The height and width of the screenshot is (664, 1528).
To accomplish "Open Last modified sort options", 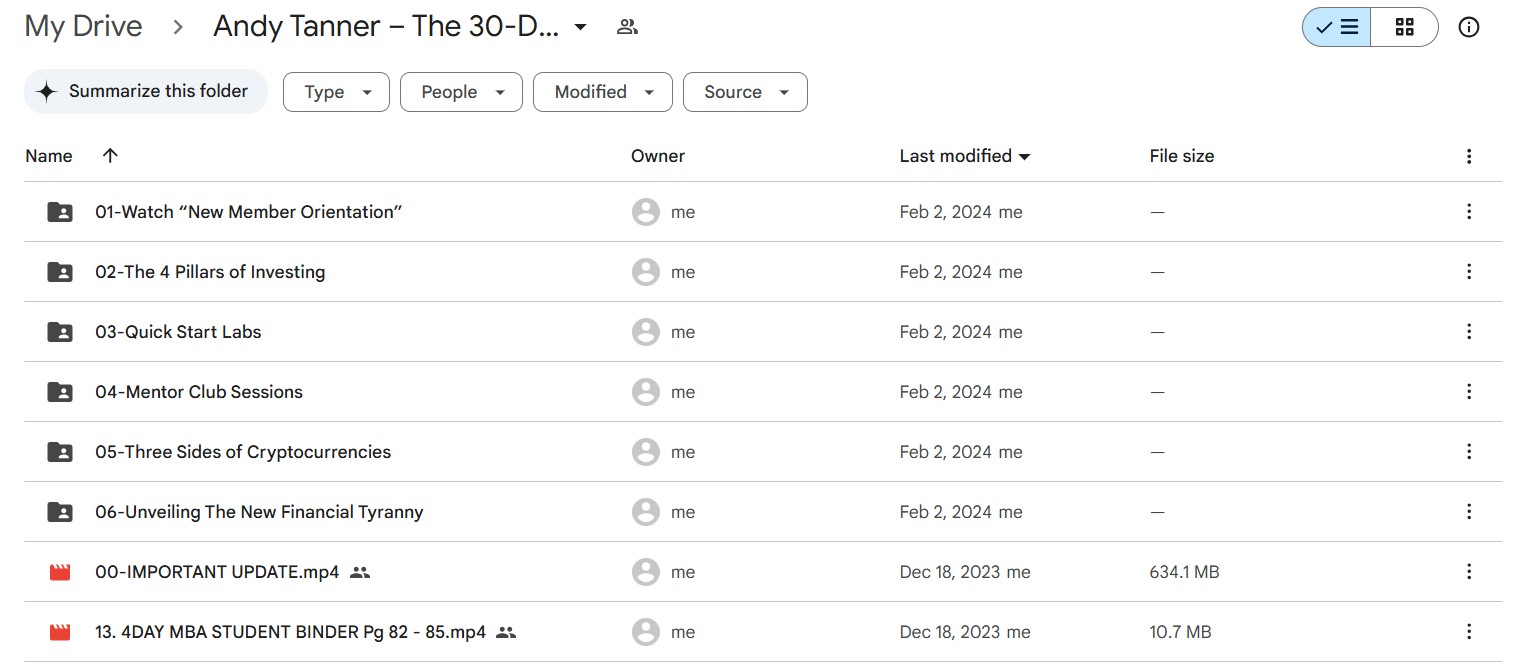I will click(965, 156).
